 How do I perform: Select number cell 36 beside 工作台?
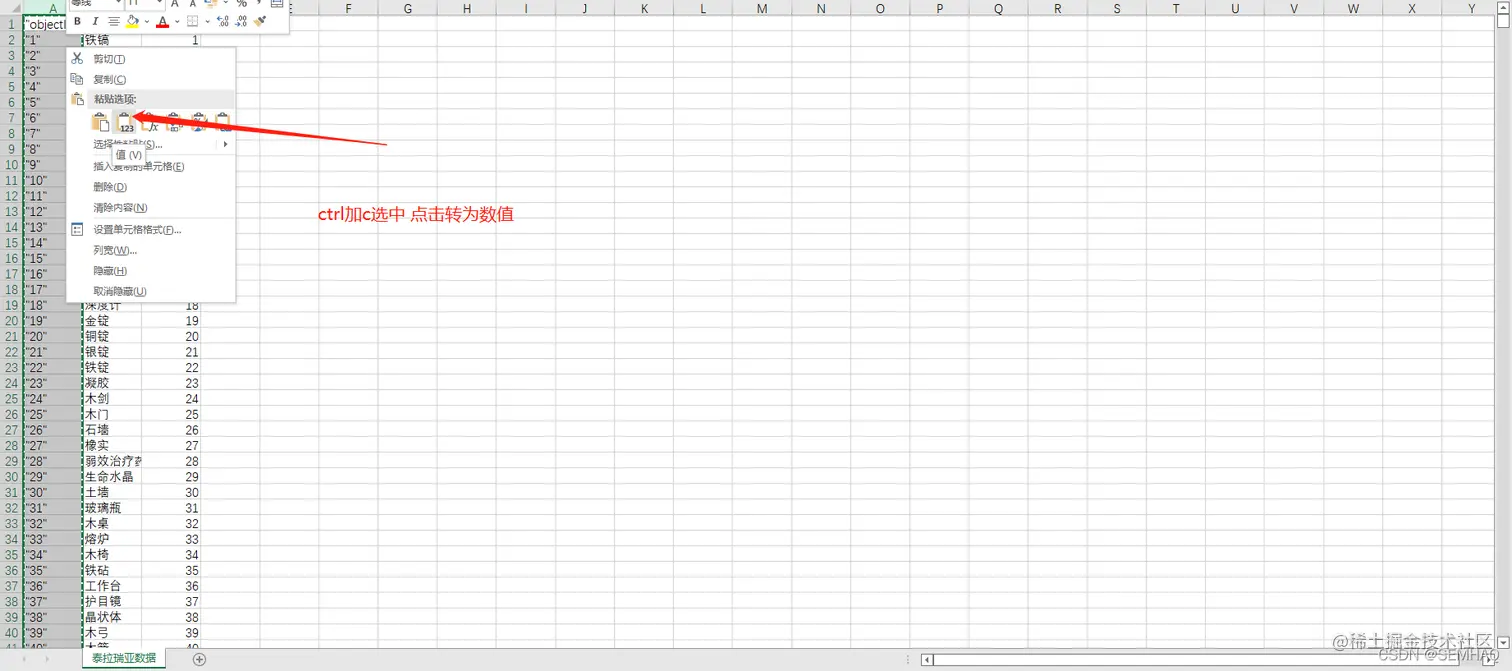[171, 586]
